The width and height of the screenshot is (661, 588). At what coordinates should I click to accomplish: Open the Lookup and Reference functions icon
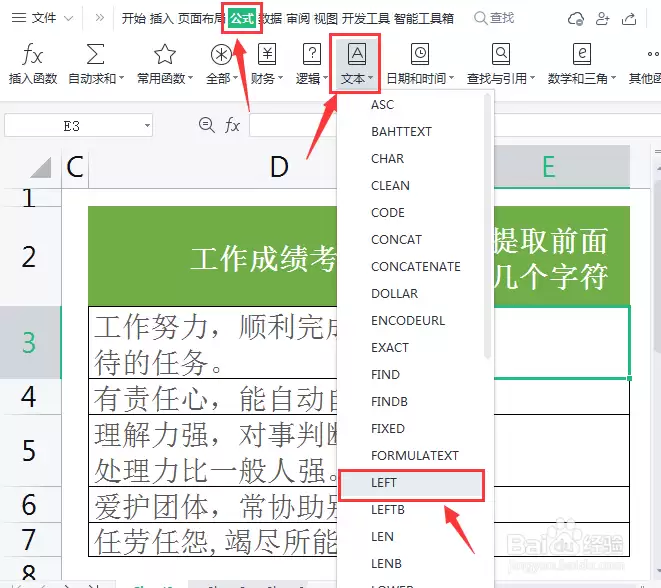[x=500, y=54]
